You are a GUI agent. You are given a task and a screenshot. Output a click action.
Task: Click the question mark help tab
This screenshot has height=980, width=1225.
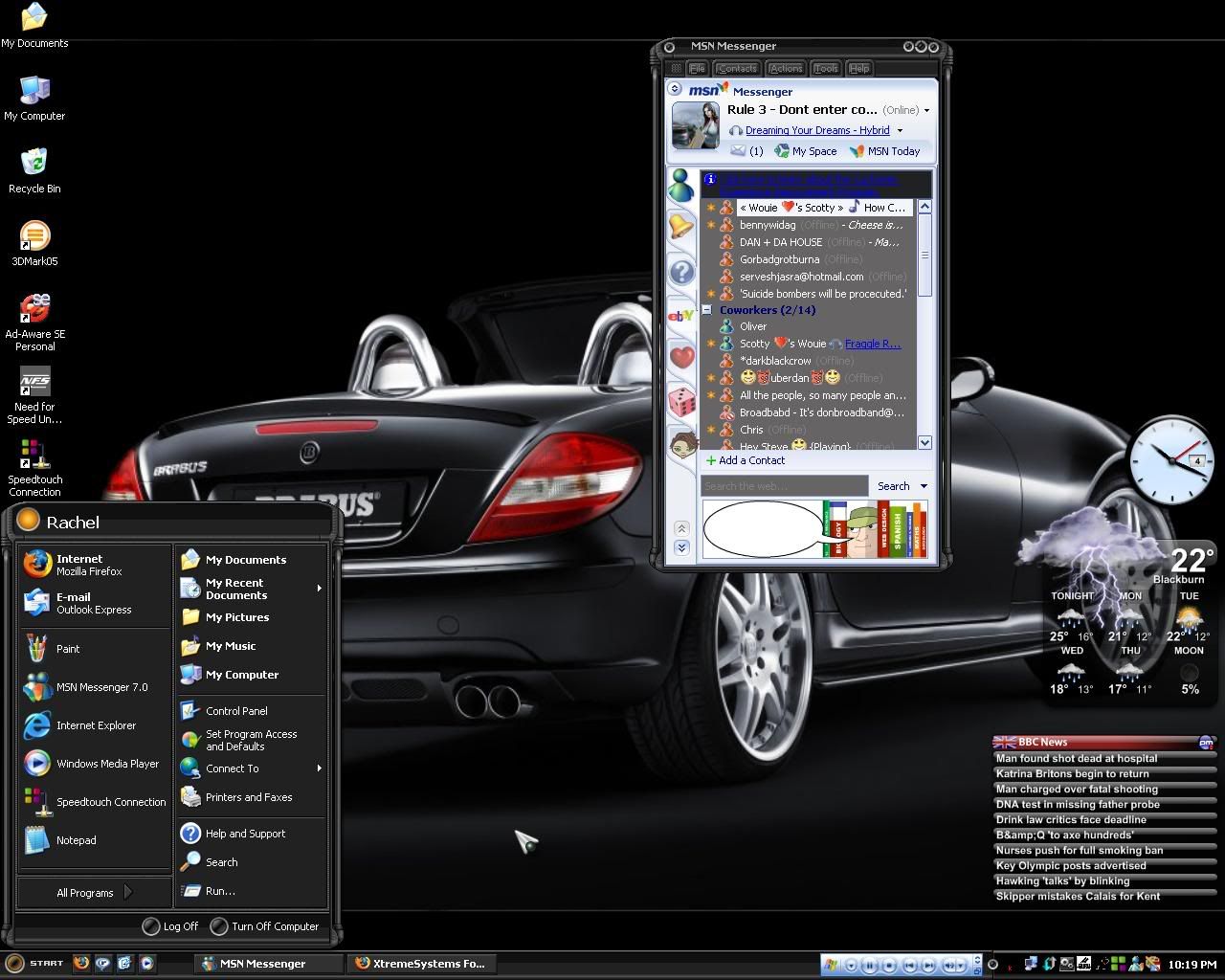[x=681, y=272]
